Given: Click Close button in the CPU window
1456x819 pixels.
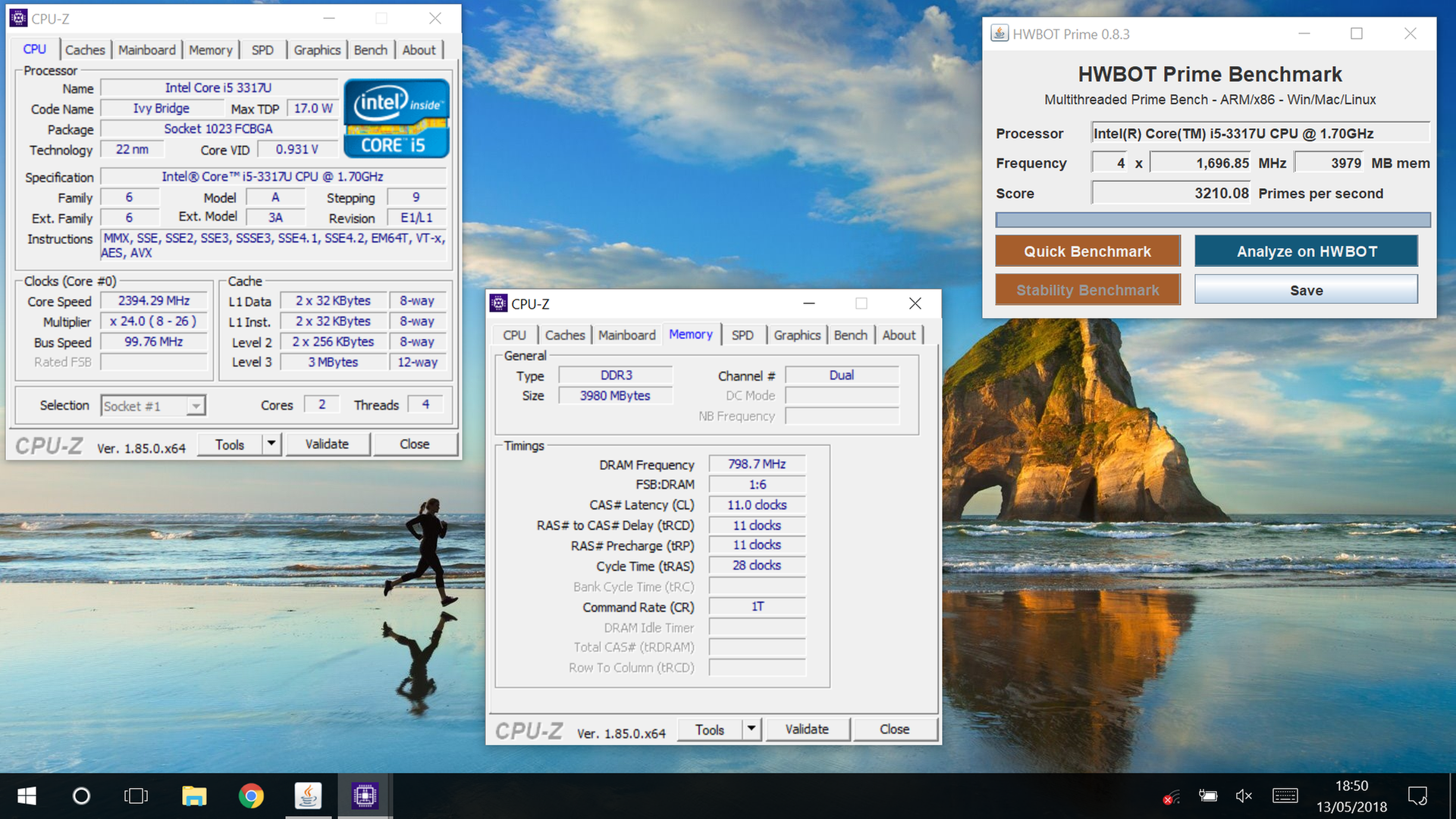Looking at the screenshot, I should 414,444.
